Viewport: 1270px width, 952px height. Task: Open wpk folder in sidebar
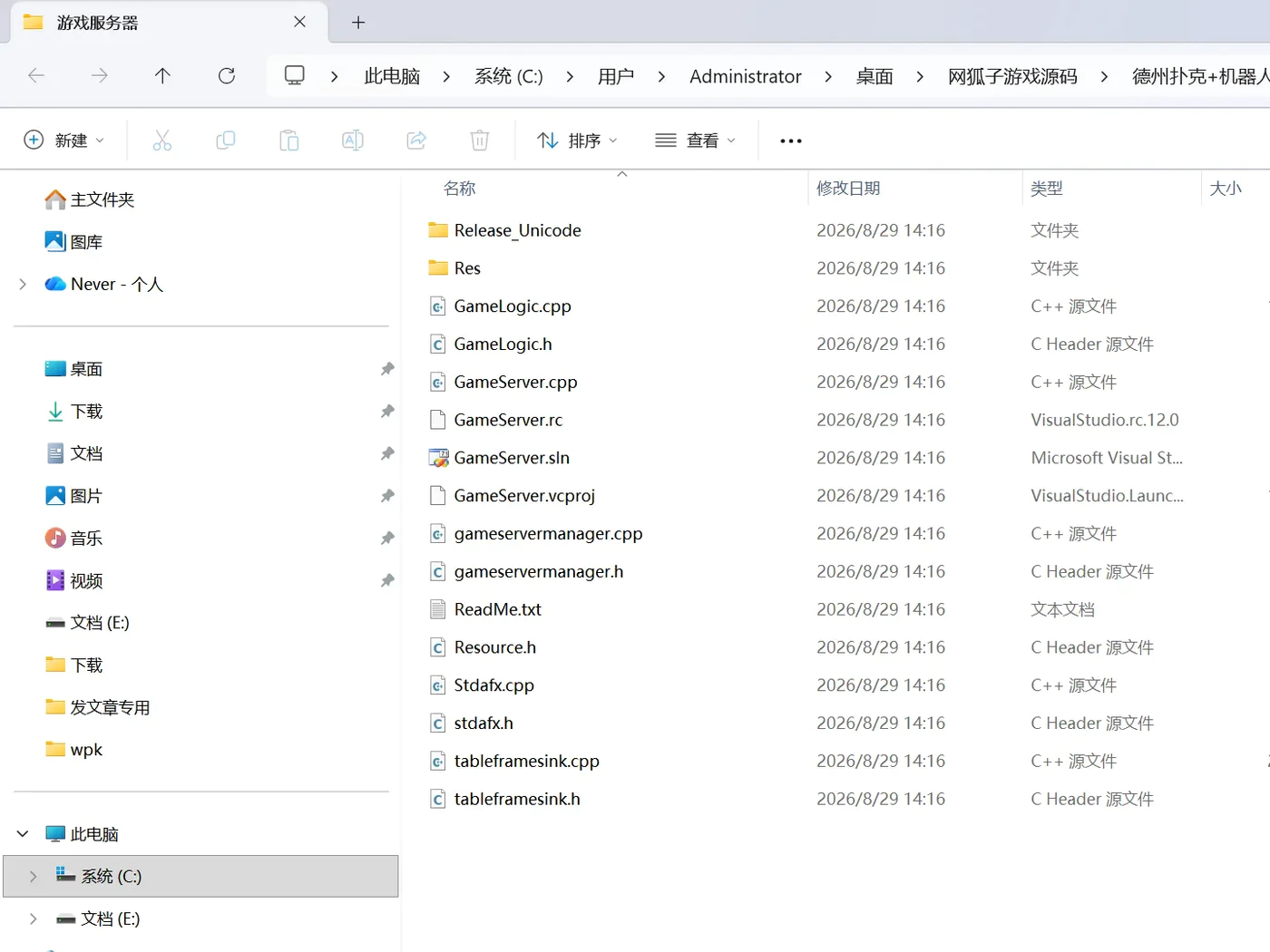(x=73, y=750)
